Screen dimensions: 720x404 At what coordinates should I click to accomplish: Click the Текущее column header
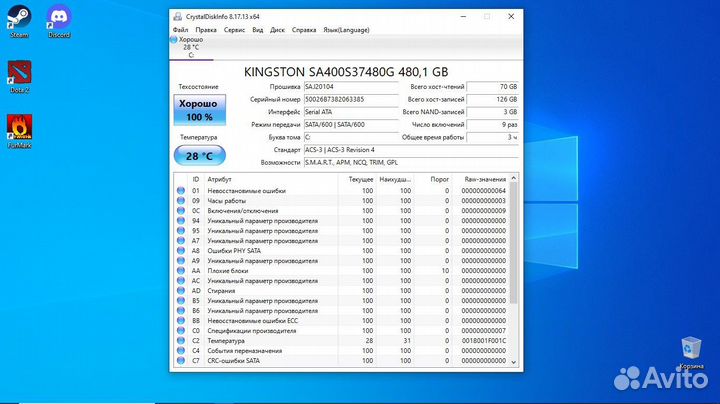[x=357, y=179]
